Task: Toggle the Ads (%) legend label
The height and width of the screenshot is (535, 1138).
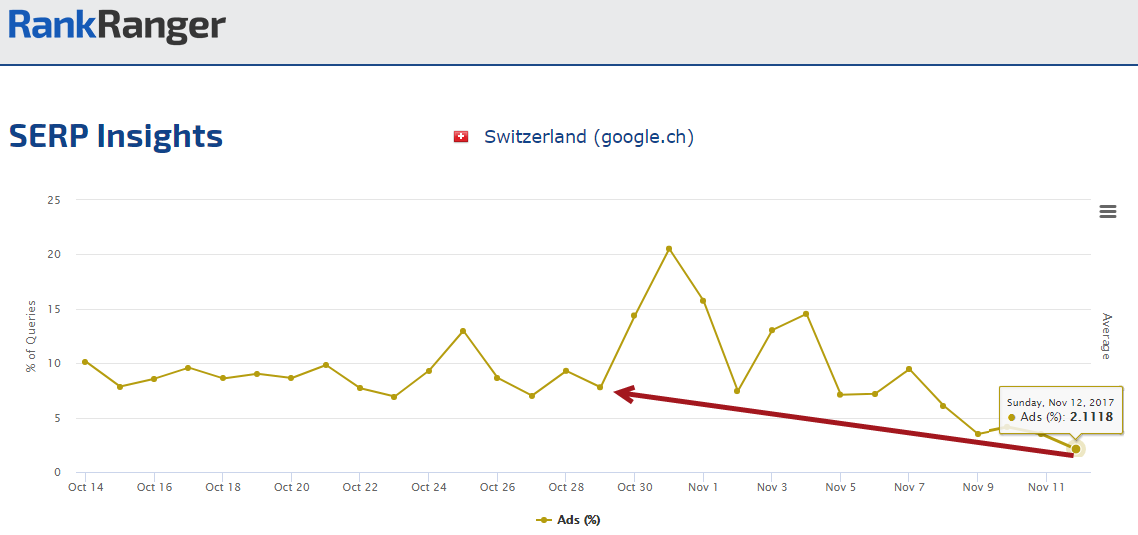Action: pos(578,520)
